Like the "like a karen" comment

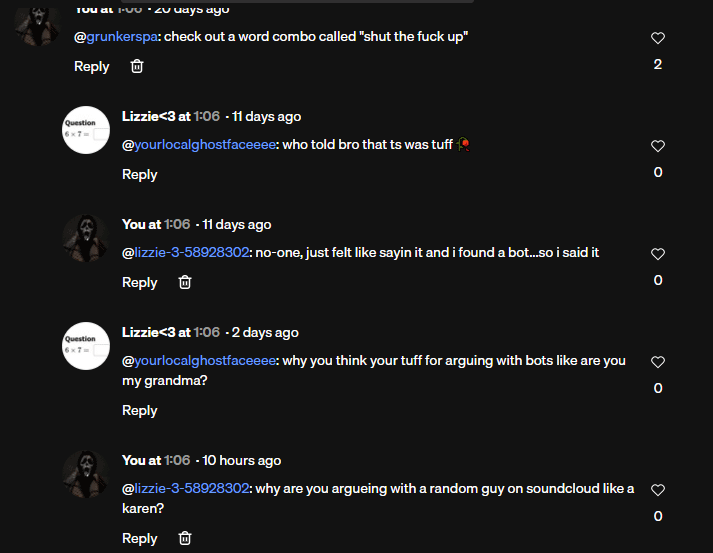click(x=657, y=490)
